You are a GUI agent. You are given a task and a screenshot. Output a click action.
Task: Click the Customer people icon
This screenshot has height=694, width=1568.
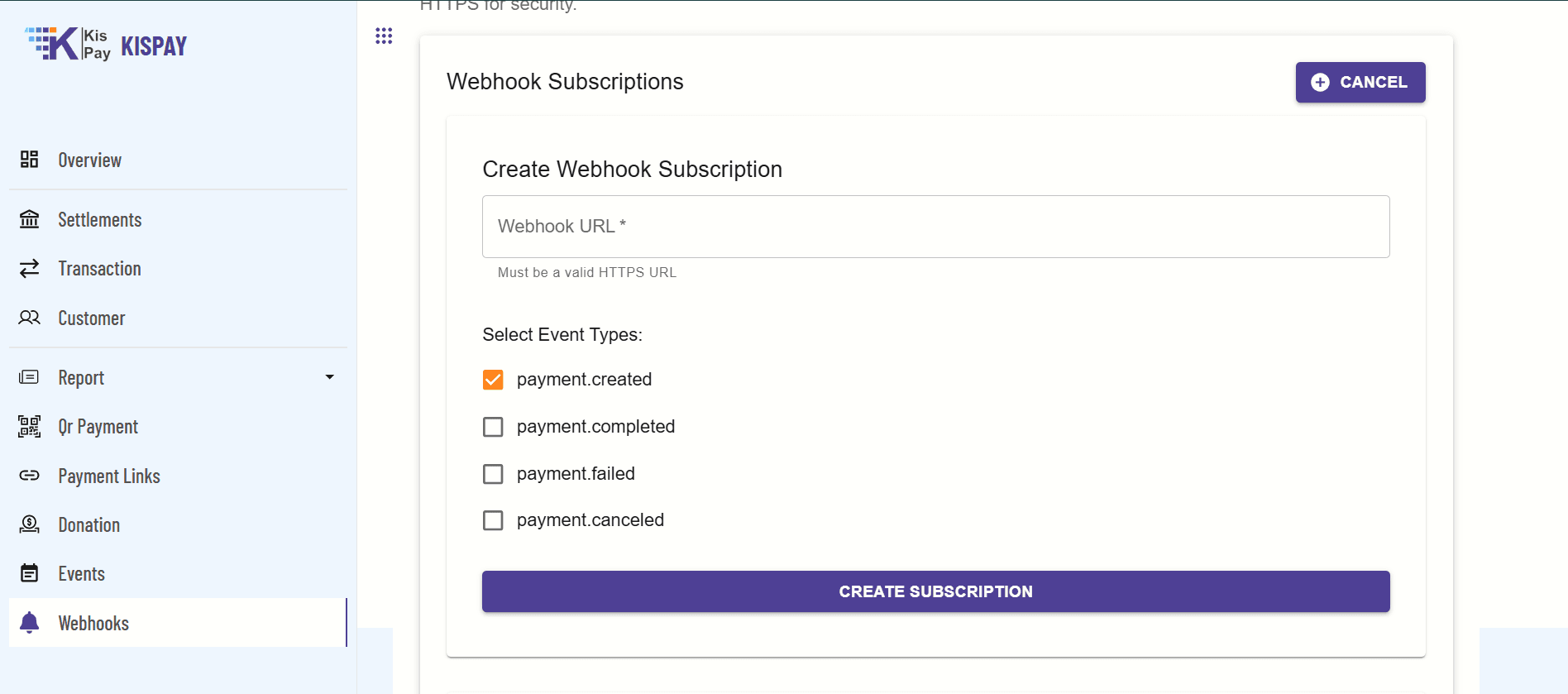[x=29, y=318]
